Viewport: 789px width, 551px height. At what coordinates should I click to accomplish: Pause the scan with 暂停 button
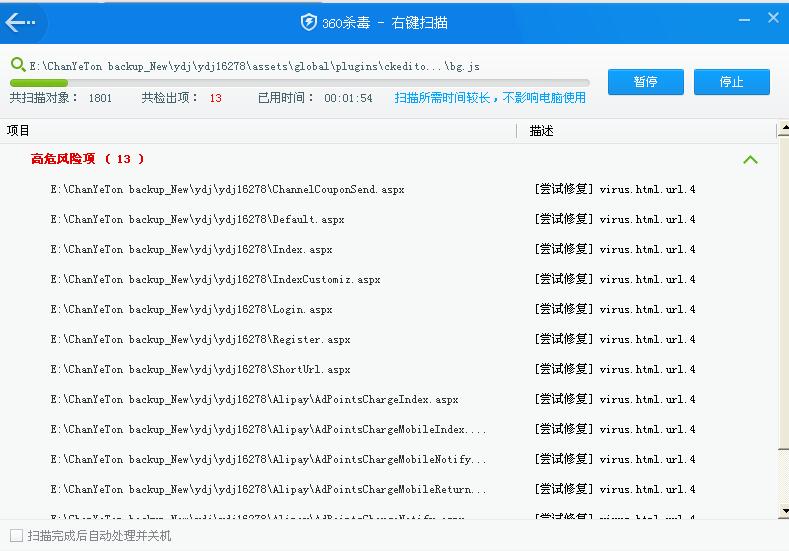[x=646, y=82]
